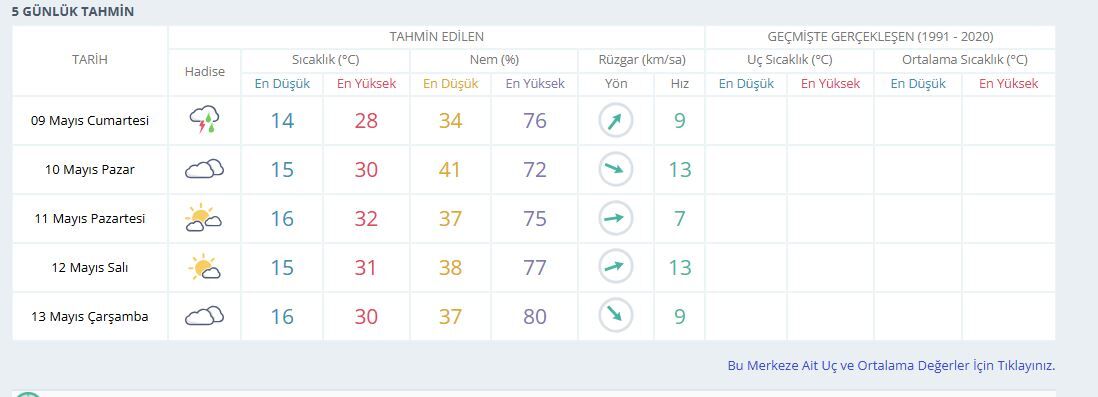This screenshot has width=1098, height=397.
Task: Click cloudy icon for 13 Mayıs Çarşamba
Action: (204, 316)
